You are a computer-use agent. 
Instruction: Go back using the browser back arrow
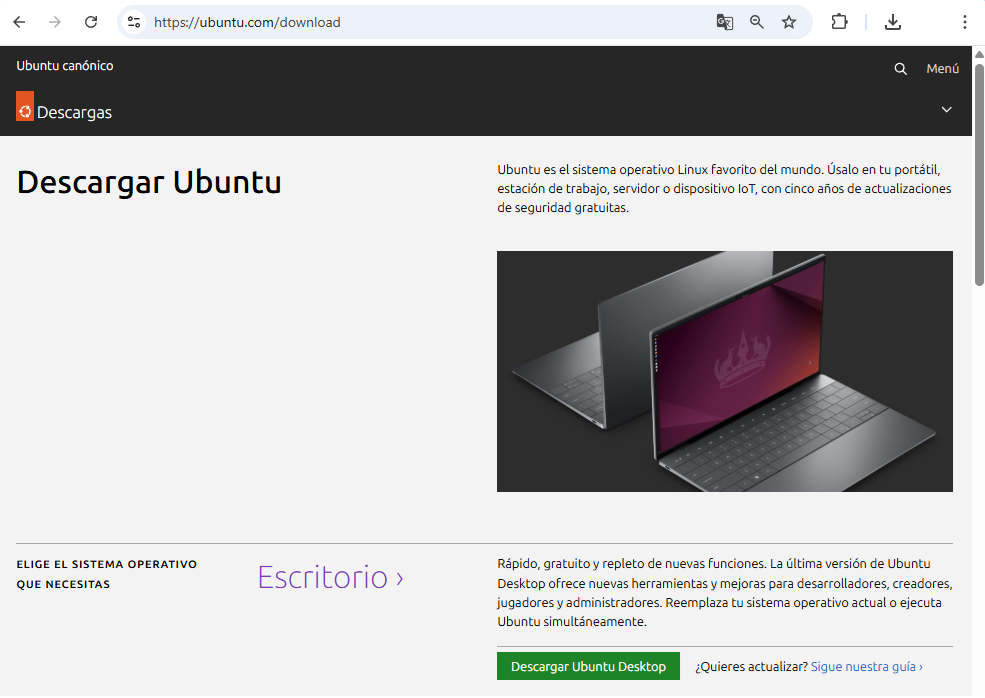(19, 22)
